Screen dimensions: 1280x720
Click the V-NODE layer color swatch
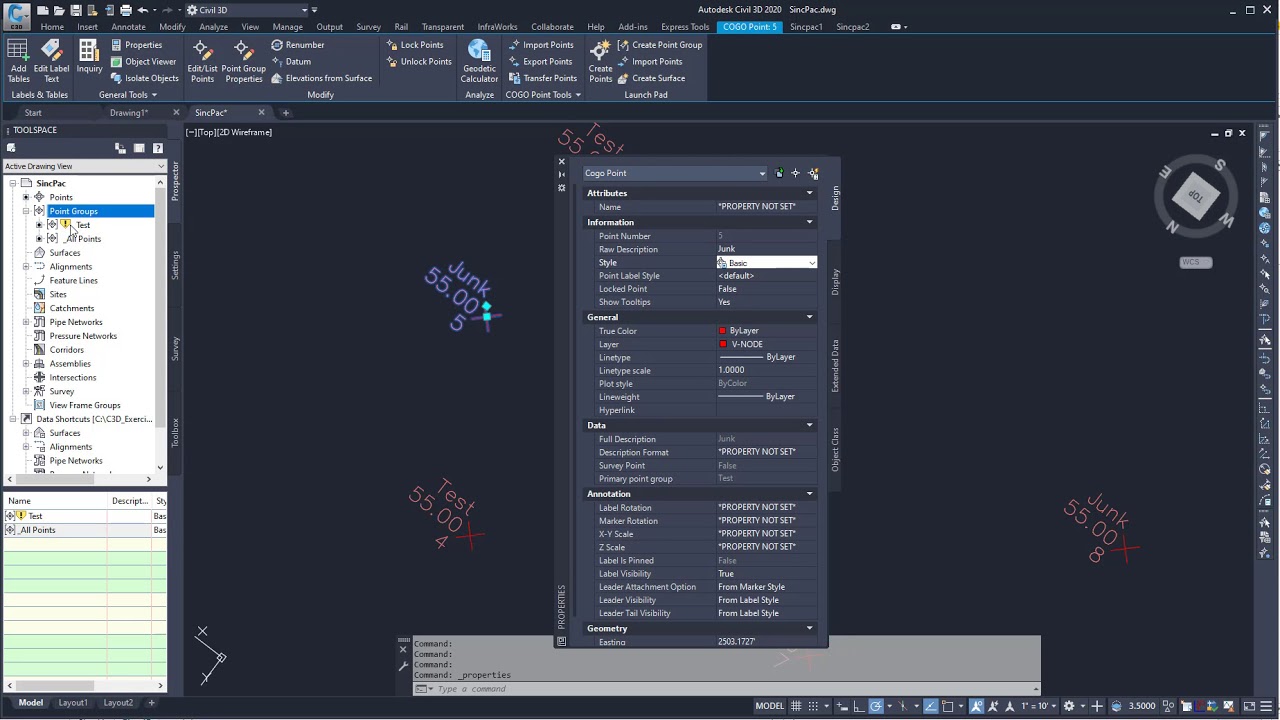(x=722, y=344)
